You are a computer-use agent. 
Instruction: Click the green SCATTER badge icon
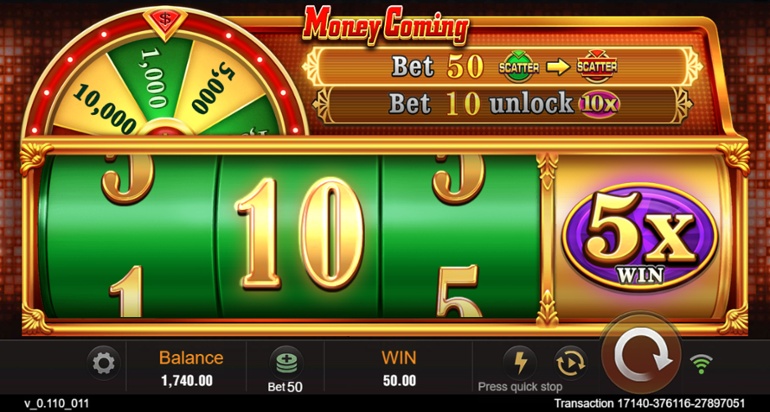518,67
